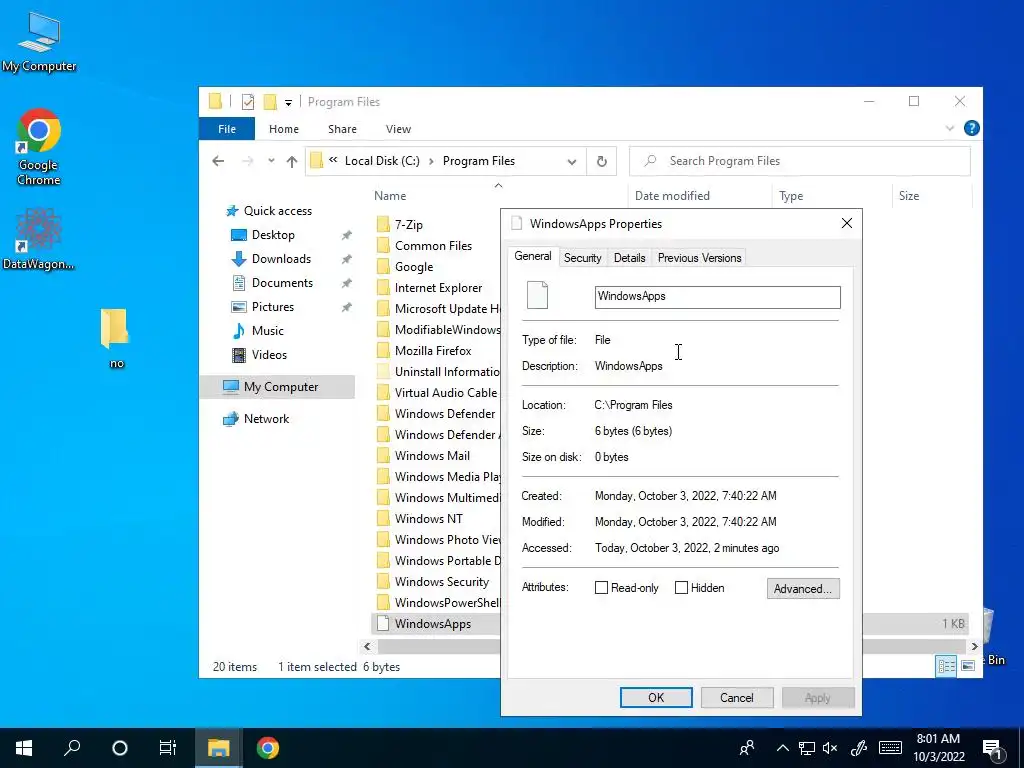This screenshot has height=768, width=1024.
Task: Click Cancel in WindowsApps Properties
Action: [x=737, y=697]
